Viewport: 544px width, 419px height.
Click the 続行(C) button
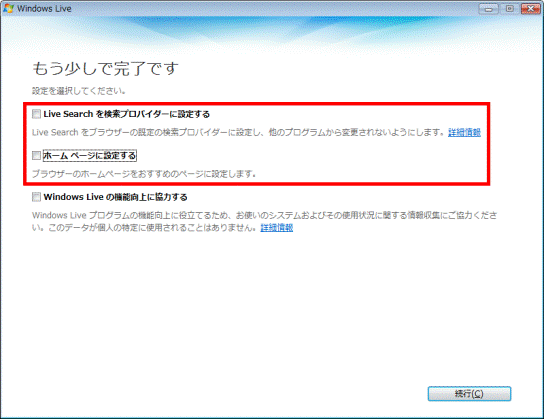469,394
